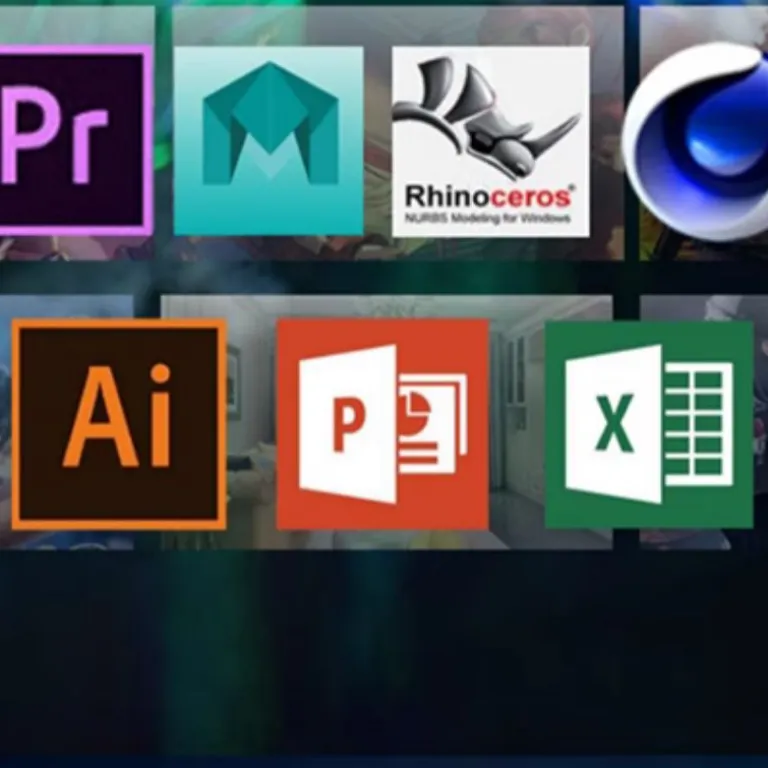Select the Rhinoceros icon
This screenshot has width=768, height=768.
click(491, 142)
